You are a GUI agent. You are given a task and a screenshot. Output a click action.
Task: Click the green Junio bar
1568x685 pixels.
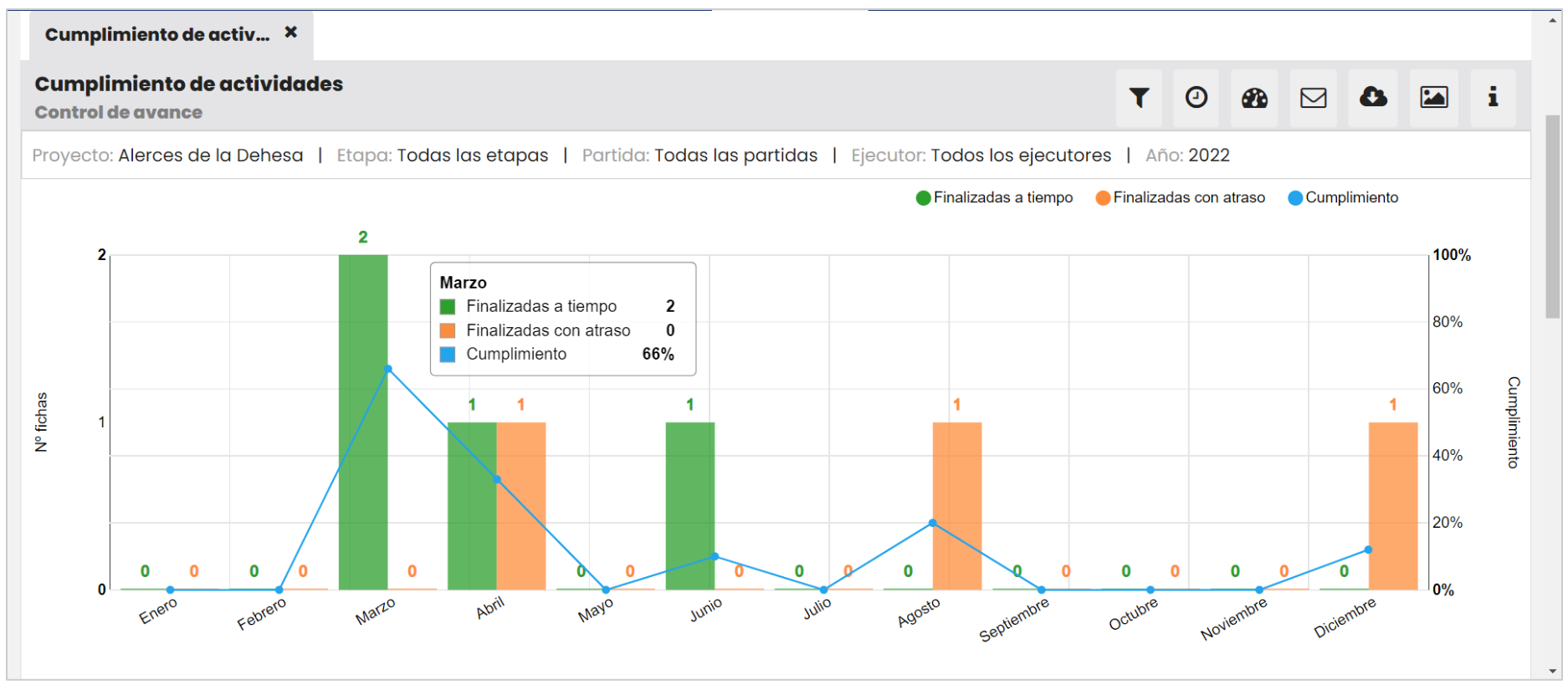point(690,506)
